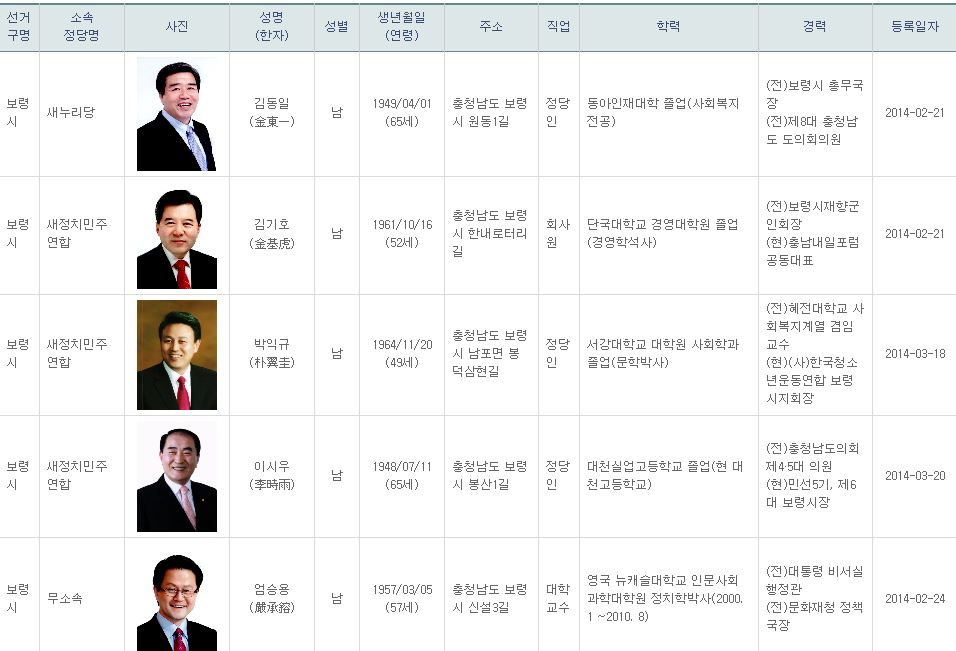Click the 선거구명 column header
This screenshot has width=956, height=651.
click(x=19, y=26)
